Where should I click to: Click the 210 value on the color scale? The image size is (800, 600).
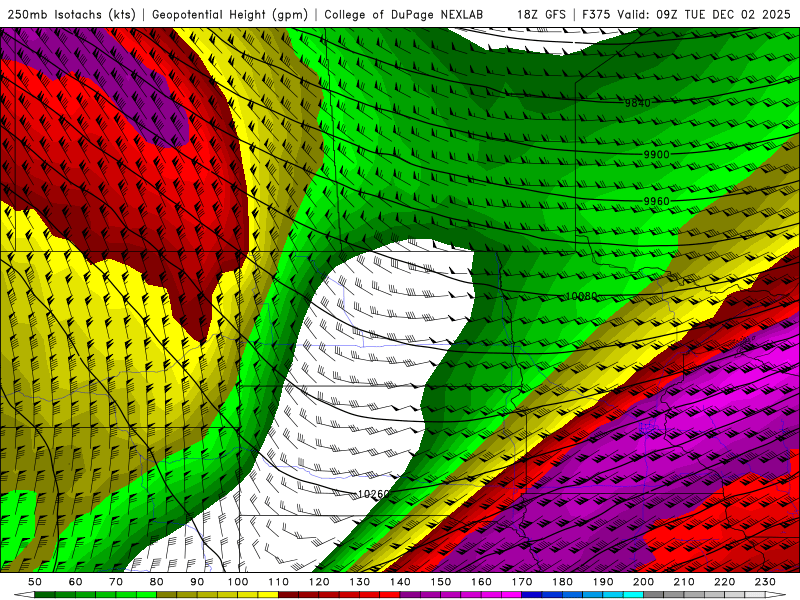coord(684,582)
